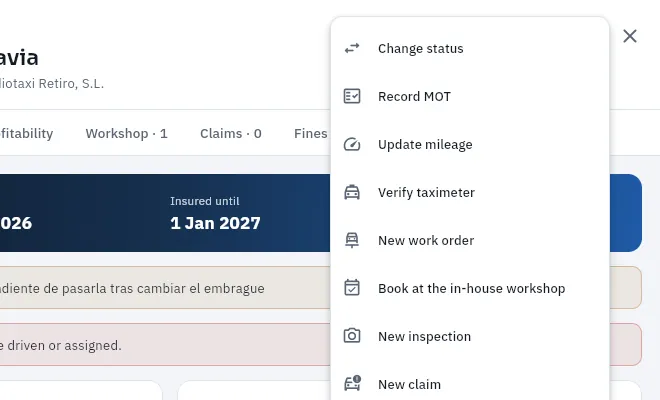Close the vehicle detail panel with the X

tap(630, 36)
